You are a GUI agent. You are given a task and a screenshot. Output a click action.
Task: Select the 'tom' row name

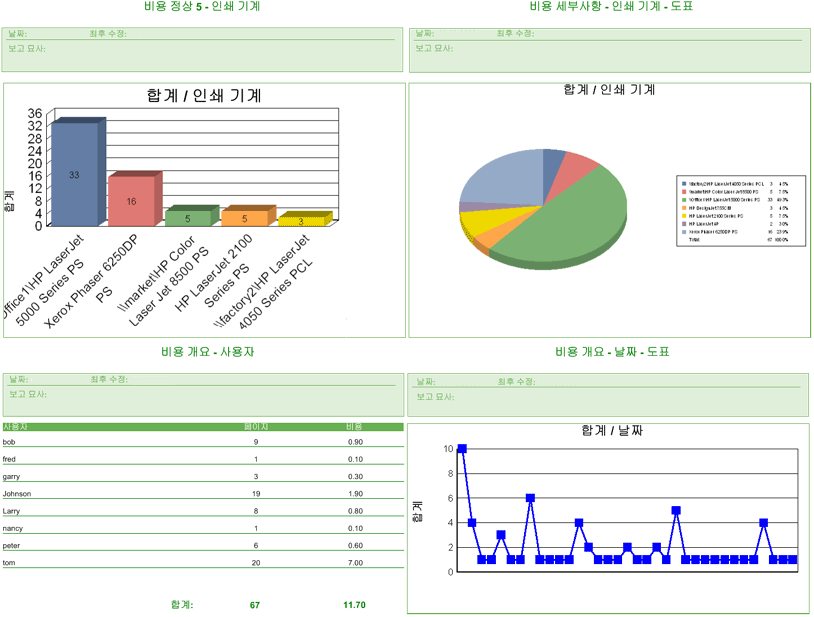pyautogui.click(x=9, y=563)
